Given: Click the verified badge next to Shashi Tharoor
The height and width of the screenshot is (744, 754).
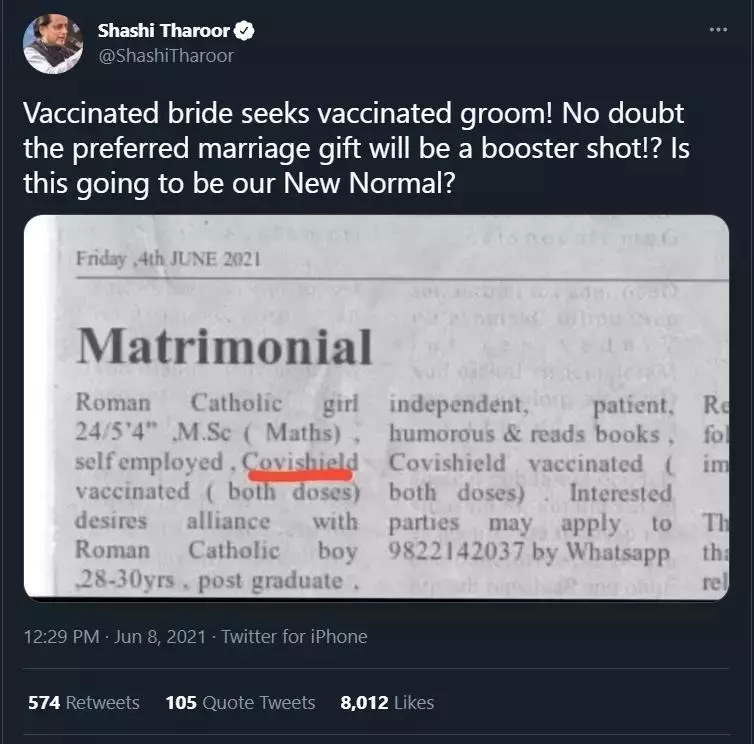Looking at the screenshot, I should [244, 31].
